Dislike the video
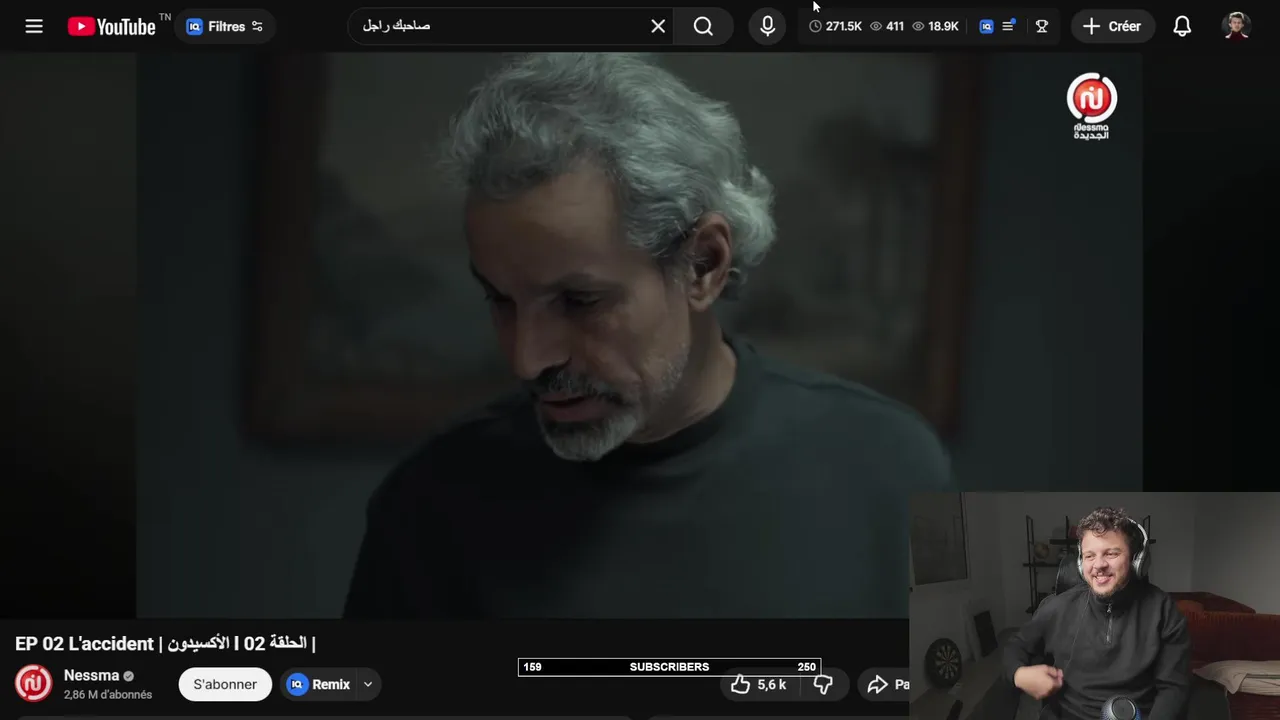Screen dimensions: 1280x720 pyautogui.click(x=823, y=684)
